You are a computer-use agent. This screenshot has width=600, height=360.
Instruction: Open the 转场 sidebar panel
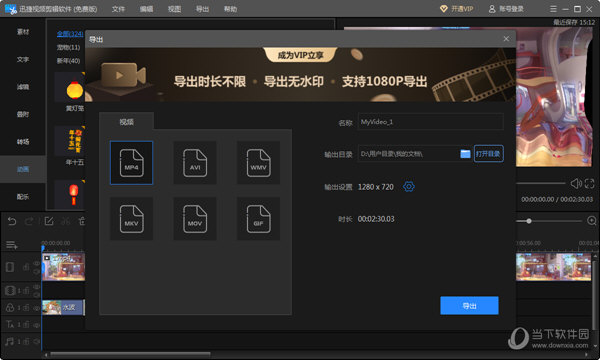tap(23, 142)
